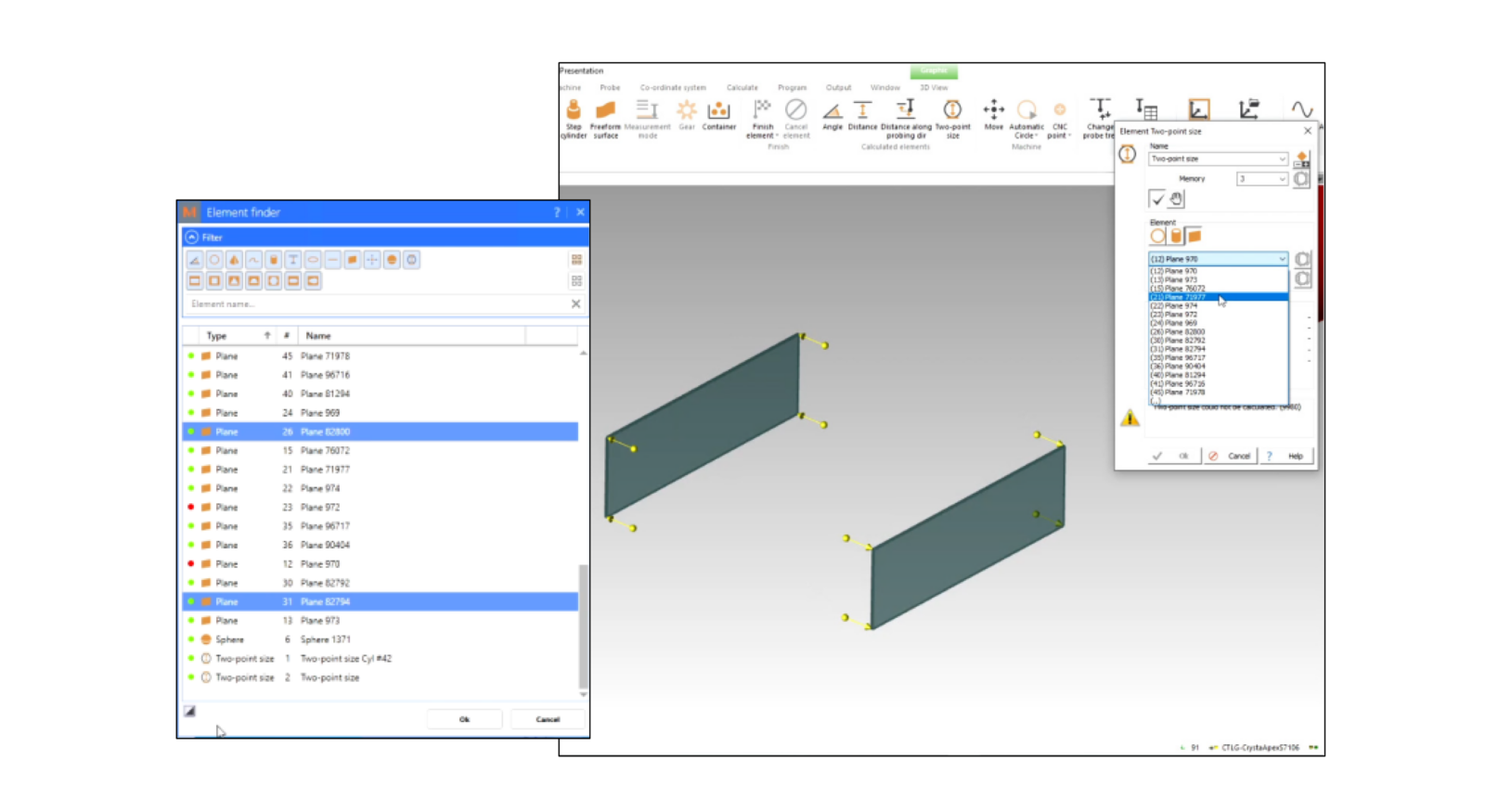Toggle the hand icon button in dialog
Screen dimensions: 1485x812
click(x=1176, y=199)
